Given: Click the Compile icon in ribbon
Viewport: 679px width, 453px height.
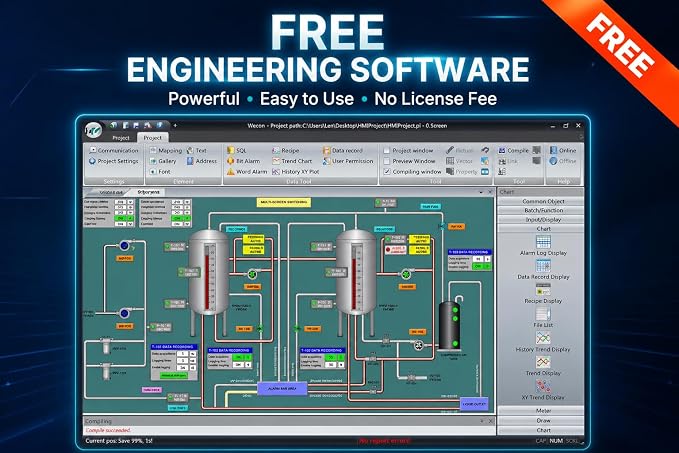Looking at the screenshot, I should coord(502,150).
